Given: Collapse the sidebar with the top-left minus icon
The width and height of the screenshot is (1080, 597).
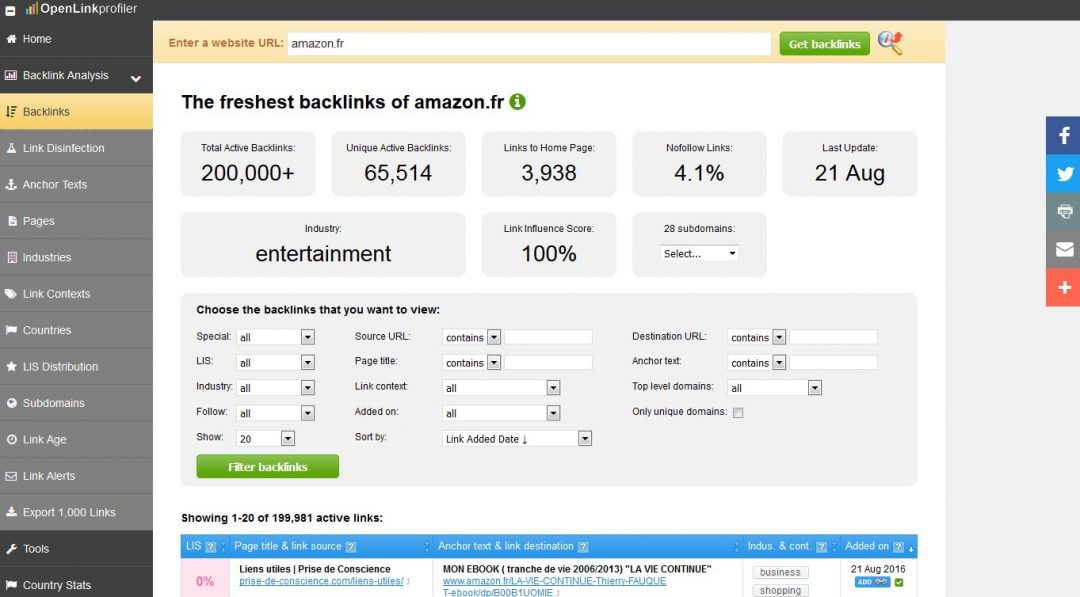Looking at the screenshot, I should coord(10,10).
